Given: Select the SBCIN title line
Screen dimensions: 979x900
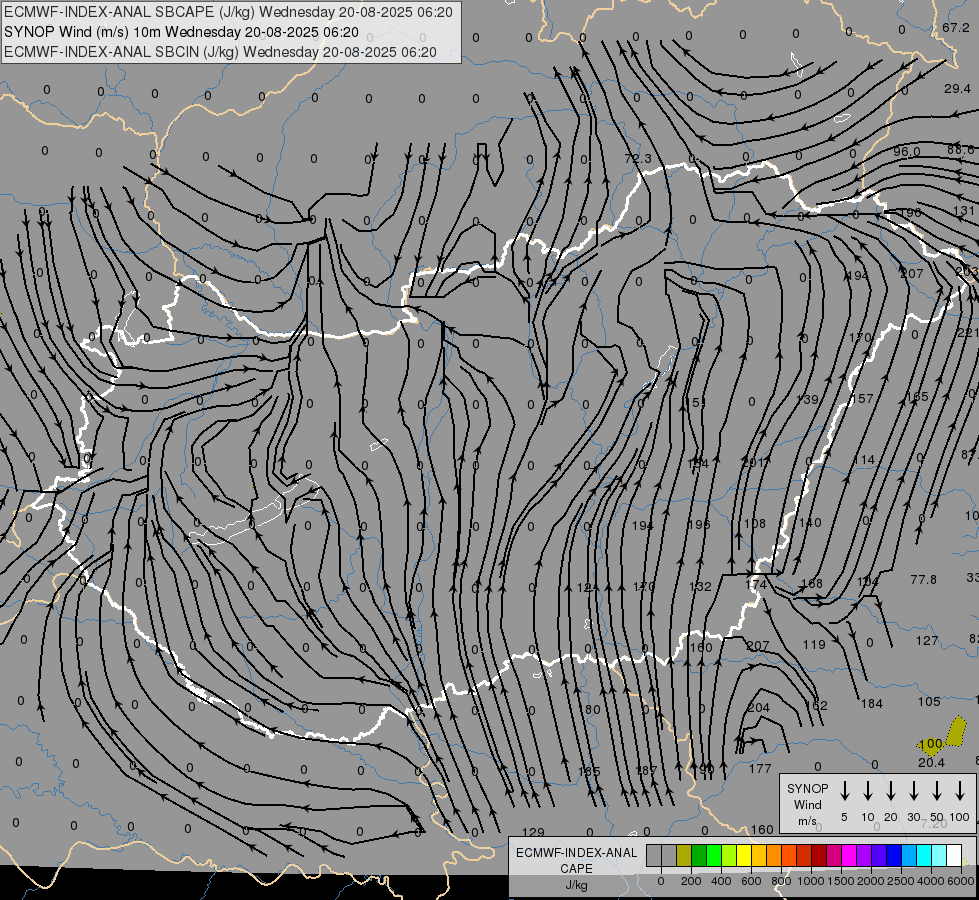Looking at the screenshot, I should (x=220, y=52).
